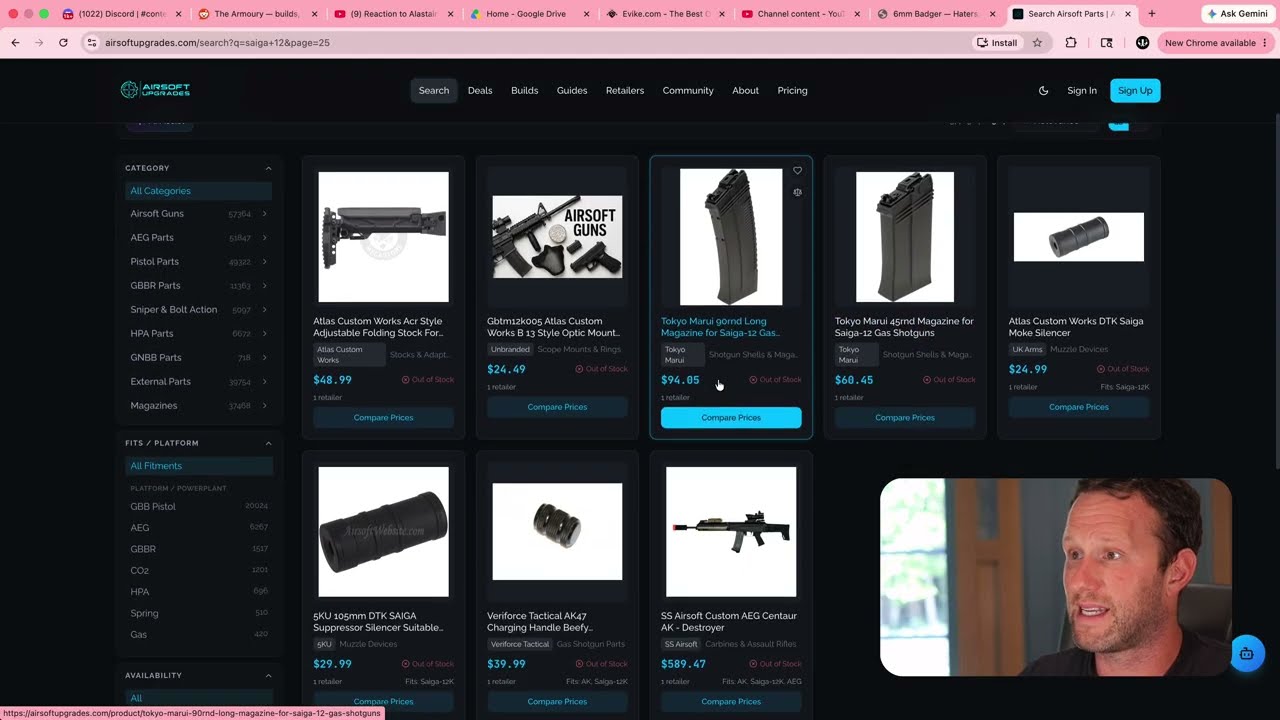Reload the current page

[x=63, y=43]
